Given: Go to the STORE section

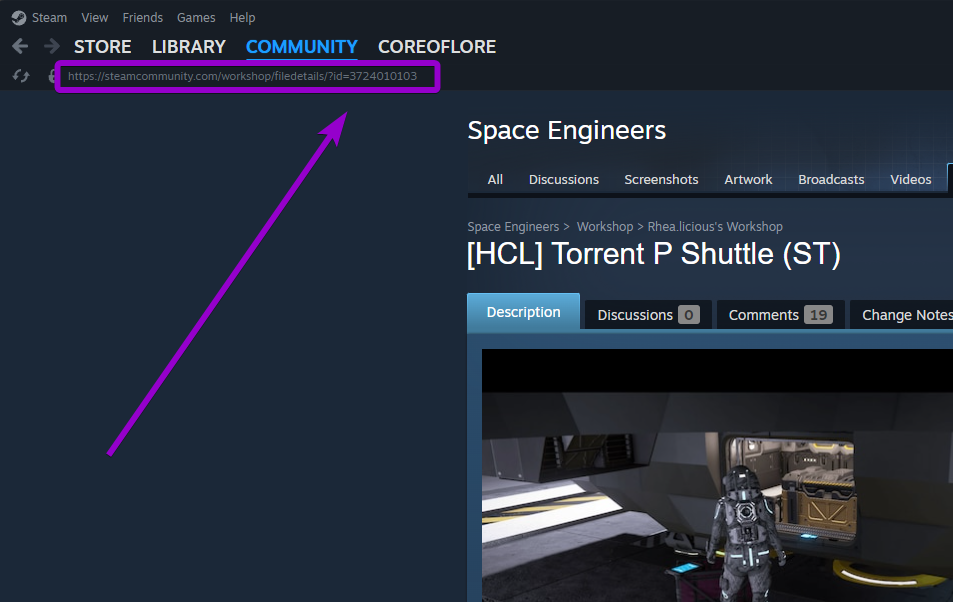Looking at the screenshot, I should (103, 47).
